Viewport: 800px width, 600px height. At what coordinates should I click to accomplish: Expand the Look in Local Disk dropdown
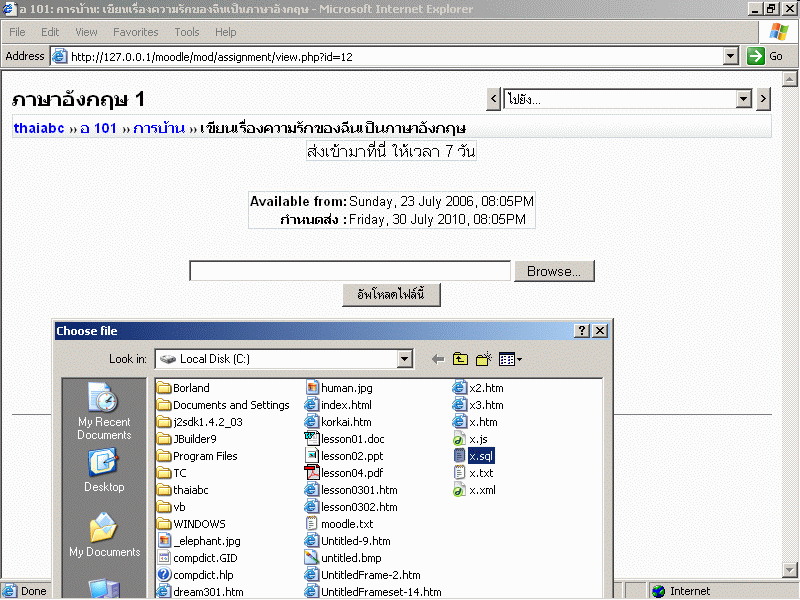pos(404,359)
